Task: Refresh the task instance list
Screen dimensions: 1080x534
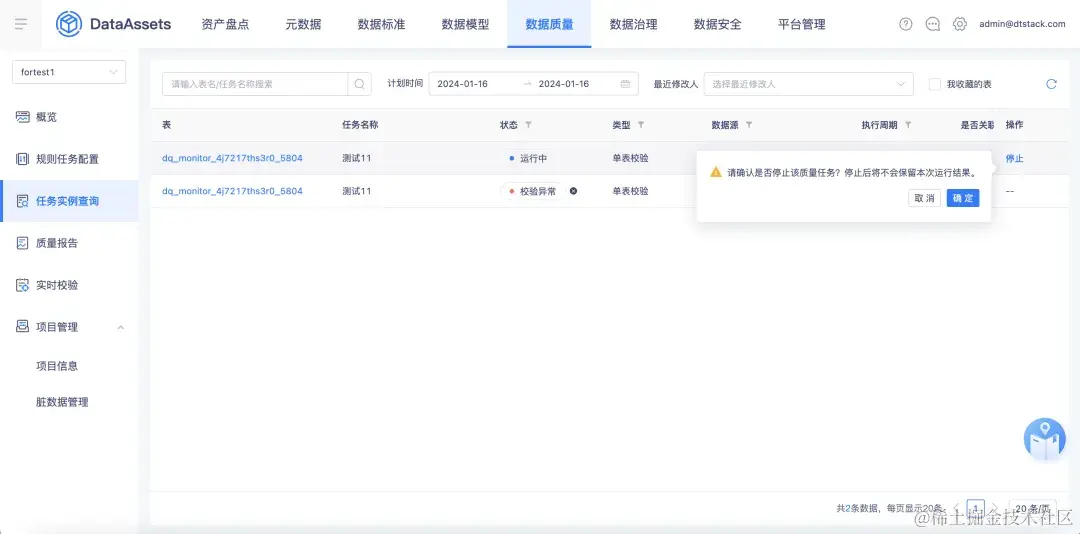Action: (x=1051, y=84)
